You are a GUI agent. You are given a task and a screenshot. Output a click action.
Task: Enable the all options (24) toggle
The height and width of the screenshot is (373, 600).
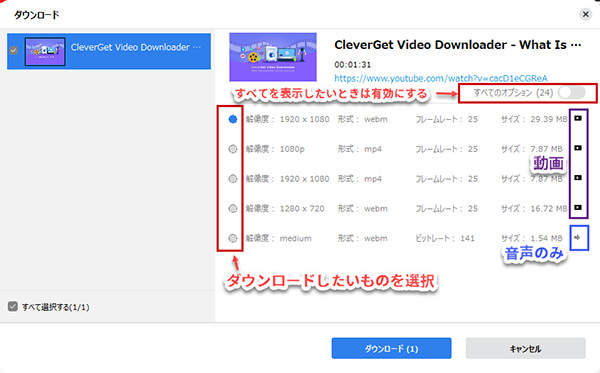572,93
